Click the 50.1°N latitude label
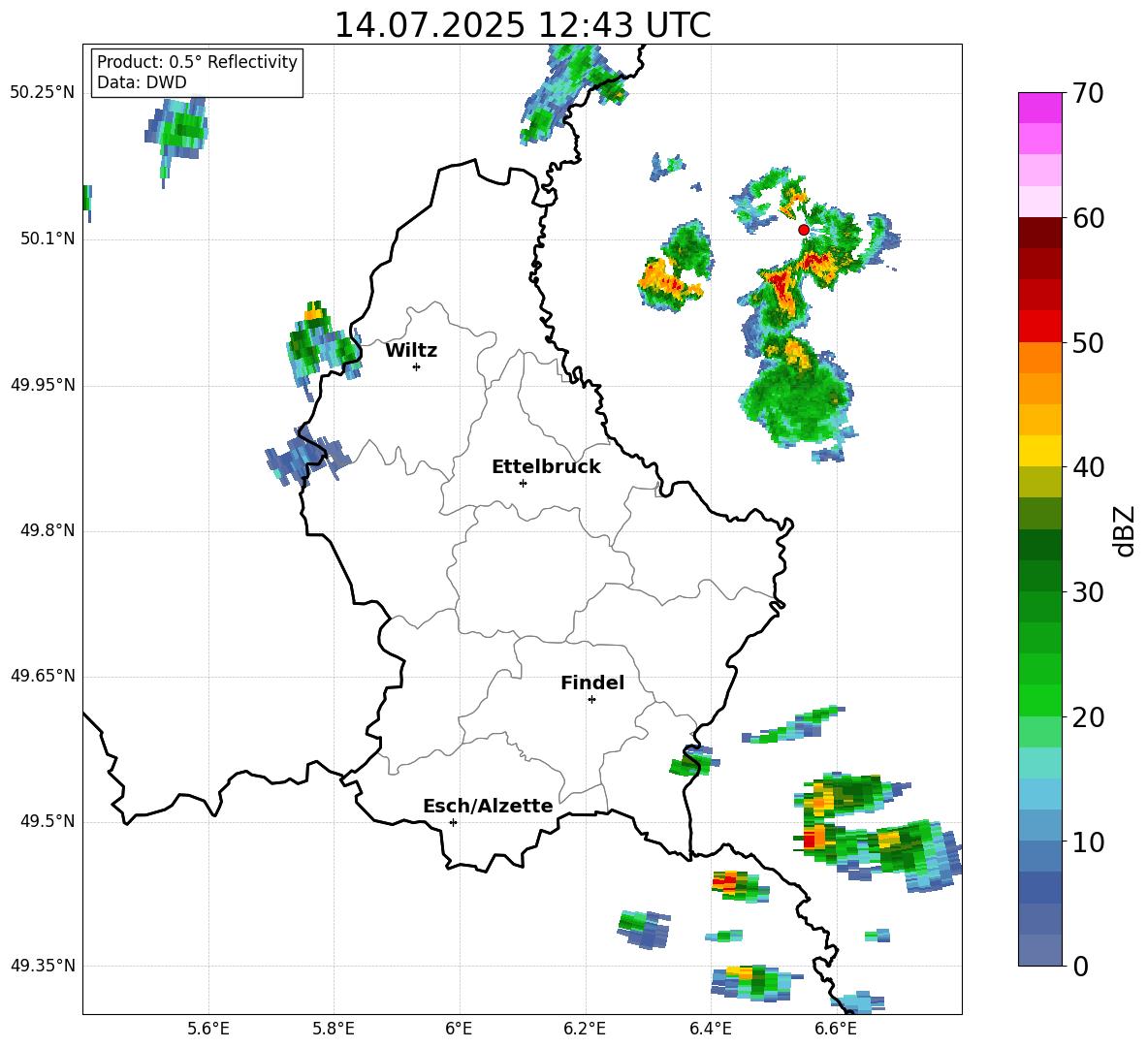1148x1048 pixels. [x=48, y=238]
